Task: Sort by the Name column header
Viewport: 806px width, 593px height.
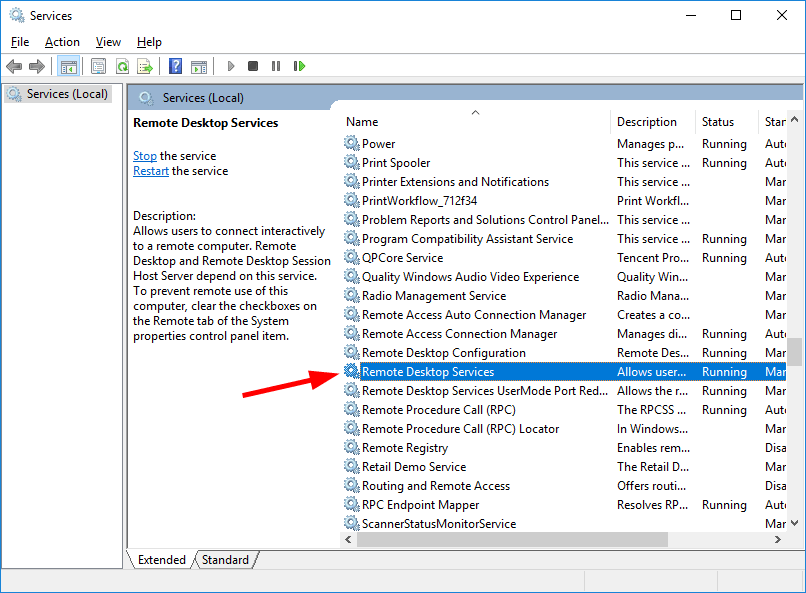Action: pos(475,122)
